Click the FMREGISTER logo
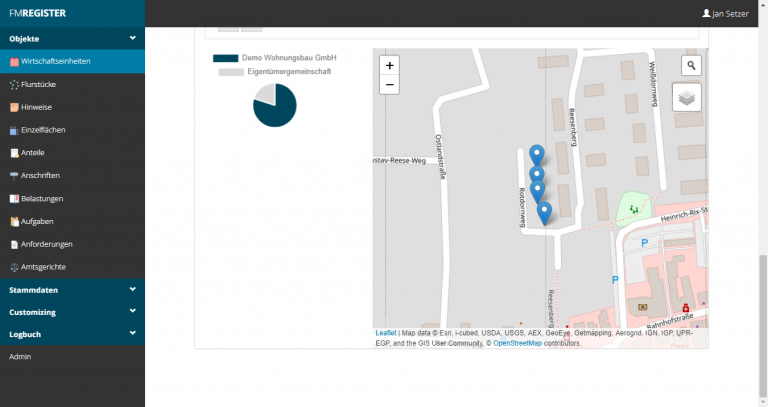 click(37, 13)
